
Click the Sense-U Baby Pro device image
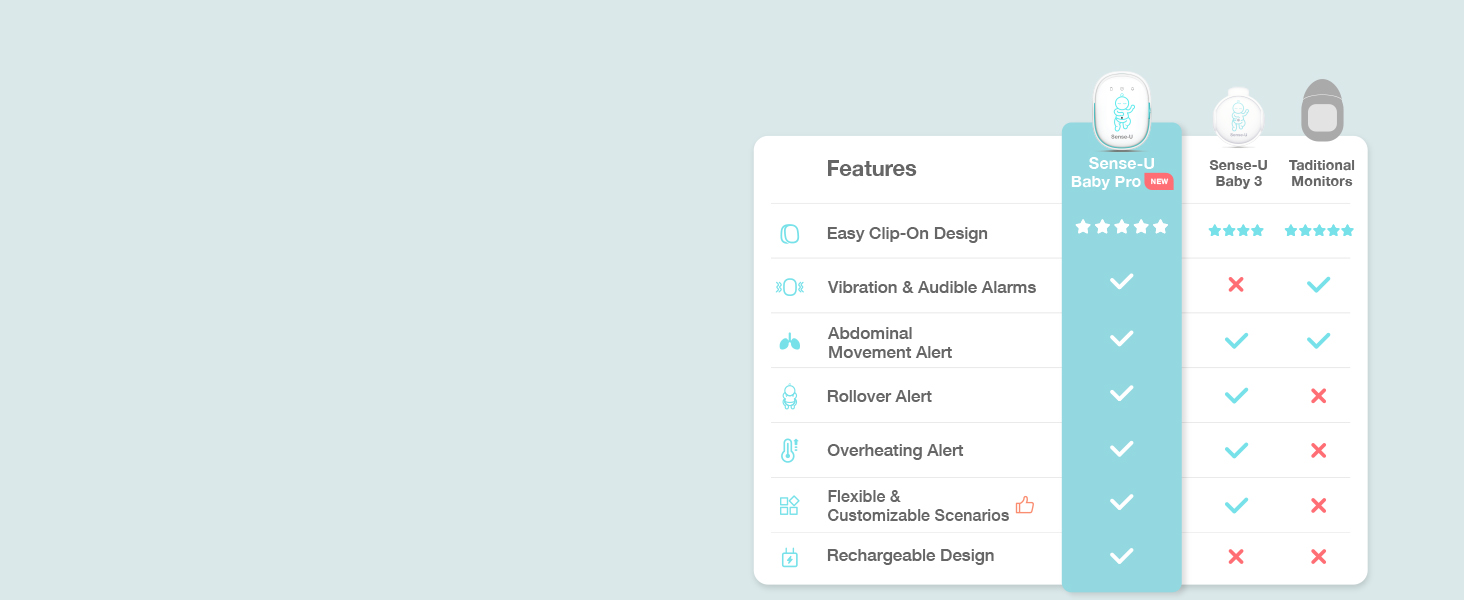click(x=1122, y=110)
